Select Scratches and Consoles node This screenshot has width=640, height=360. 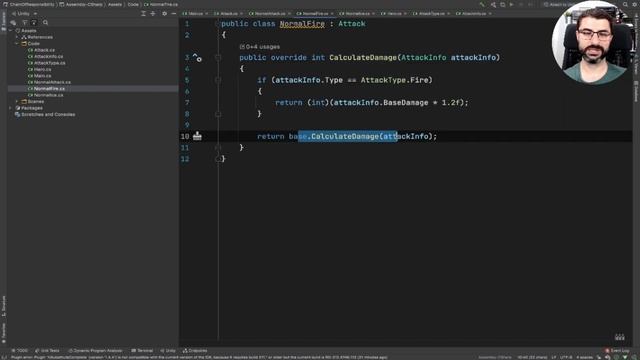pos(45,114)
